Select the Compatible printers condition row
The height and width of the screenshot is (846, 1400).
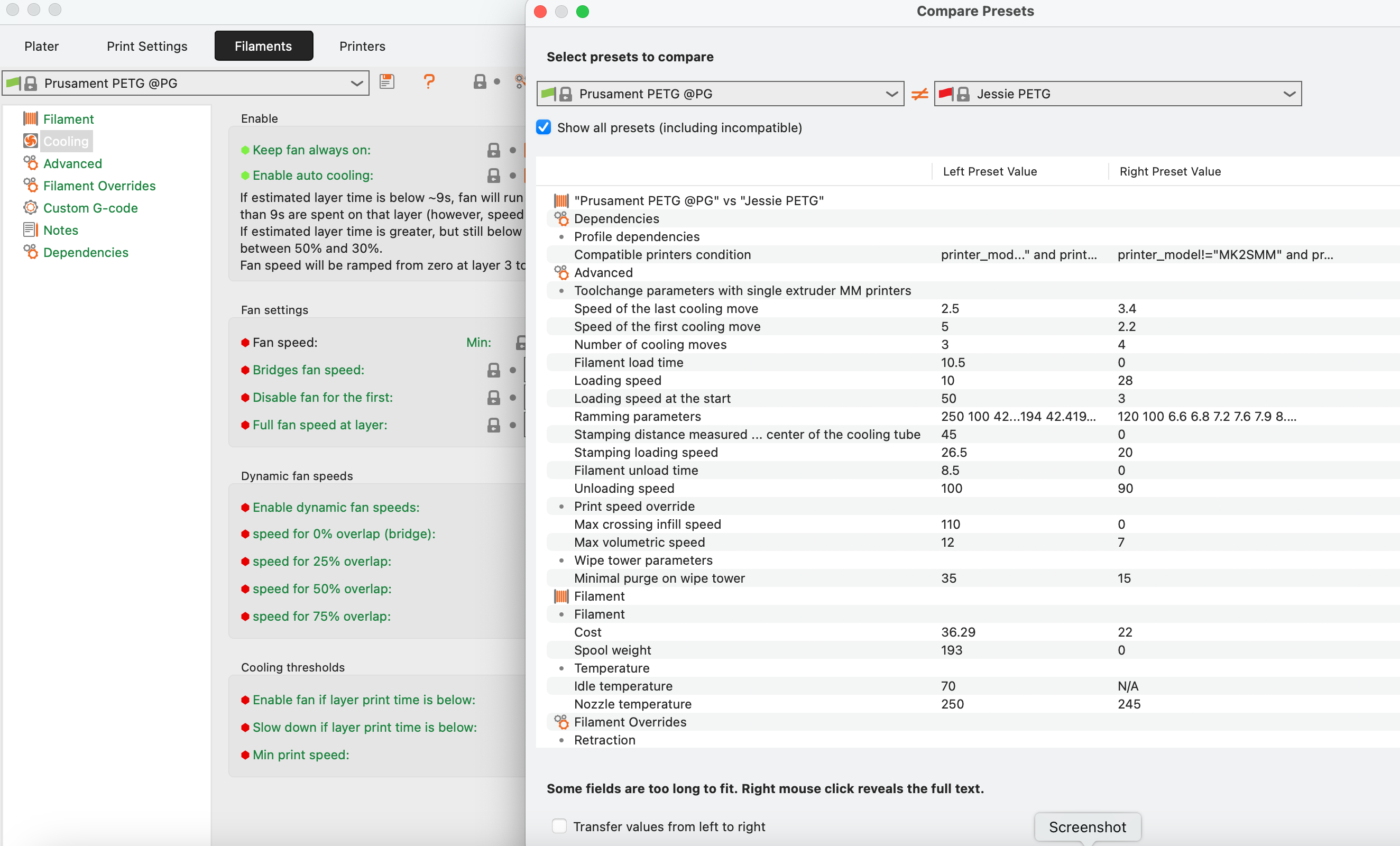point(973,254)
